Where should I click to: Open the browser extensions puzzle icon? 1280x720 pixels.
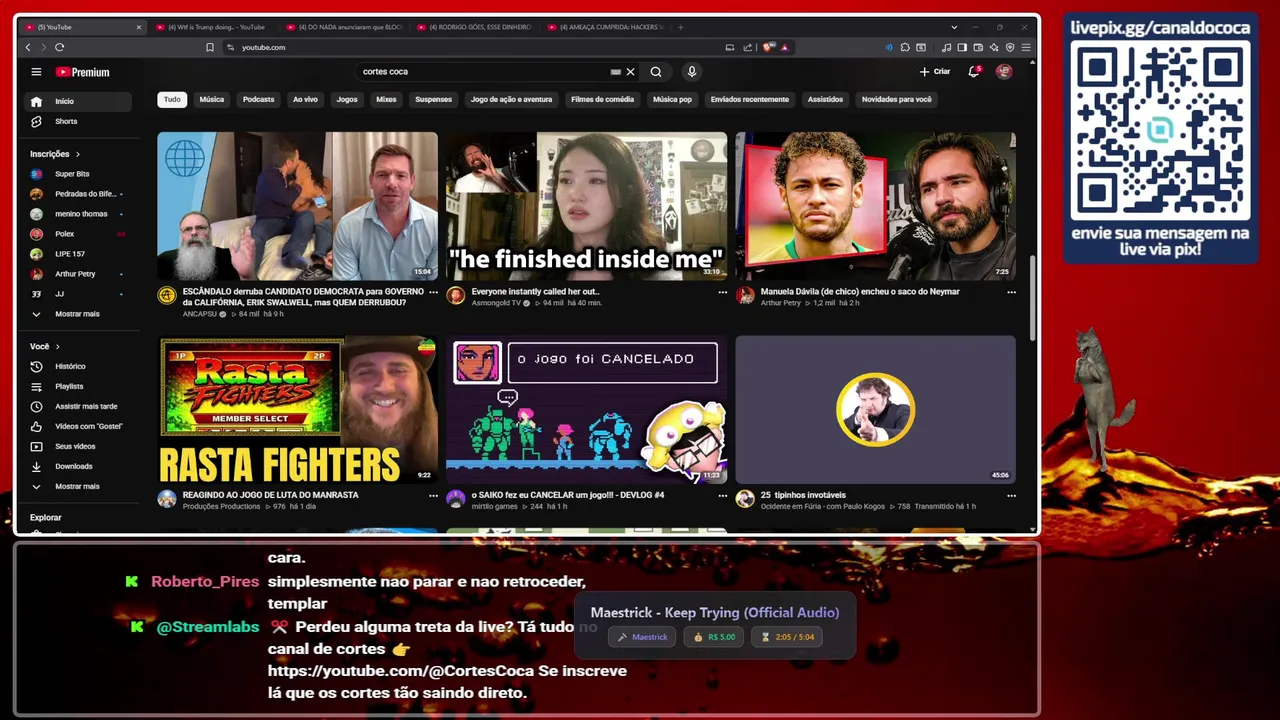(x=905, y=47)
